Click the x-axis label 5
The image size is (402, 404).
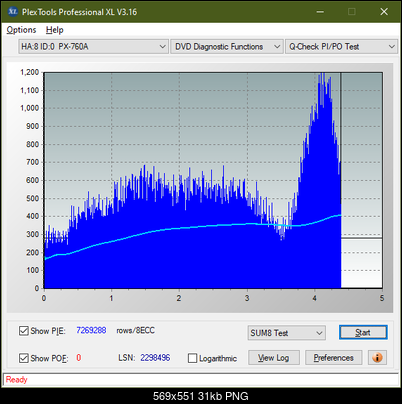[x=382, y=298]
